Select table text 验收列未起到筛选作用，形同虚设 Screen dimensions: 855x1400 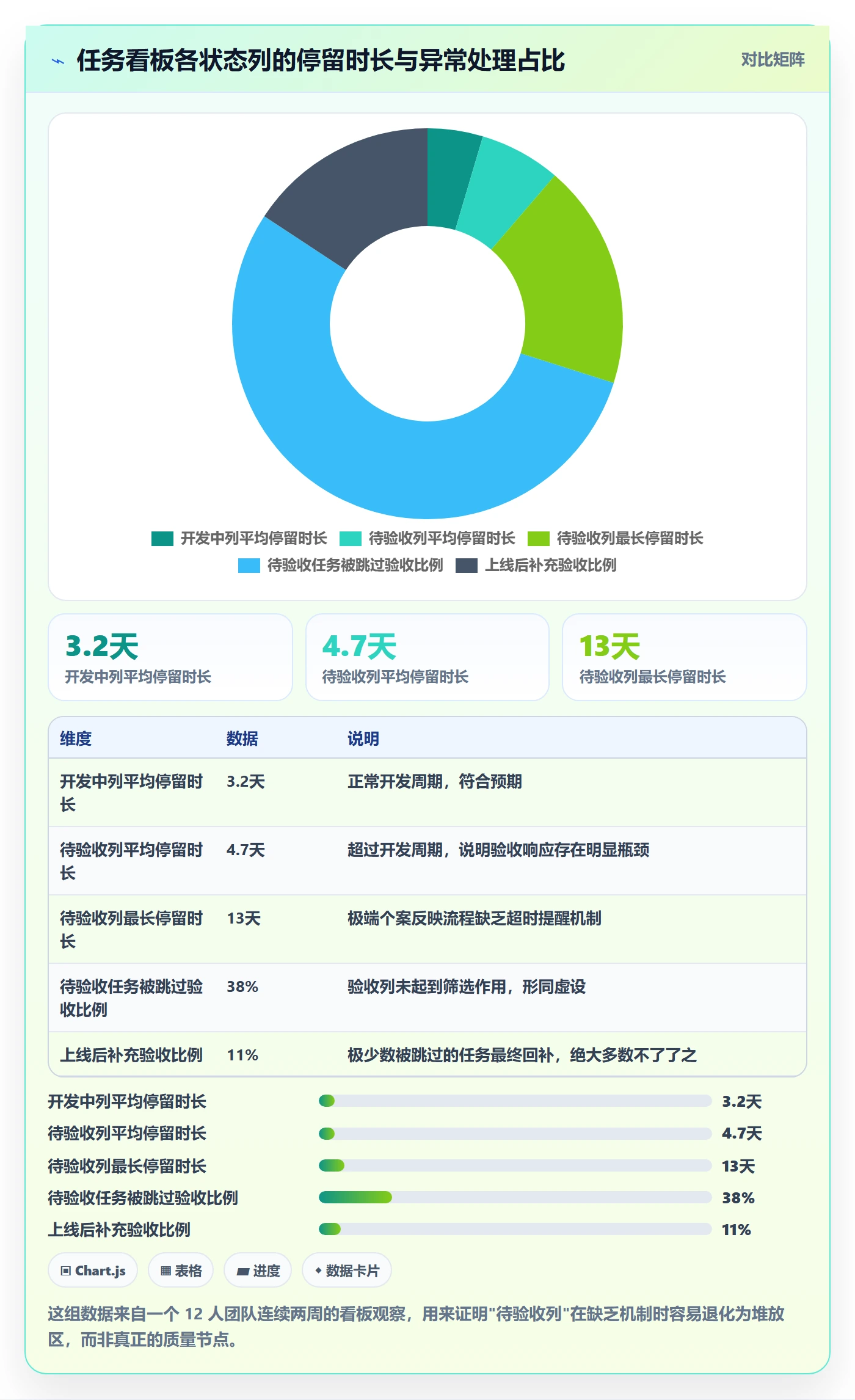(467, 986)
